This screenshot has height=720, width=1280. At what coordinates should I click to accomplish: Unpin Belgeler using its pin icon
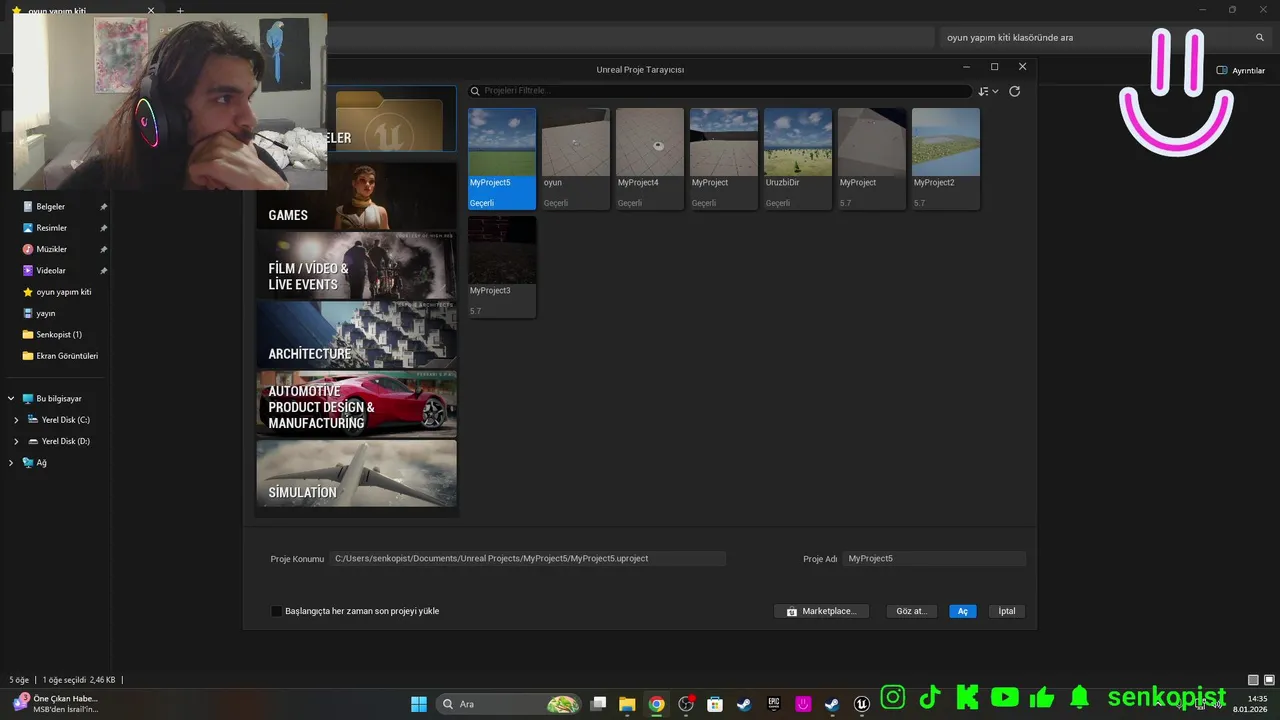pos(103,207)
